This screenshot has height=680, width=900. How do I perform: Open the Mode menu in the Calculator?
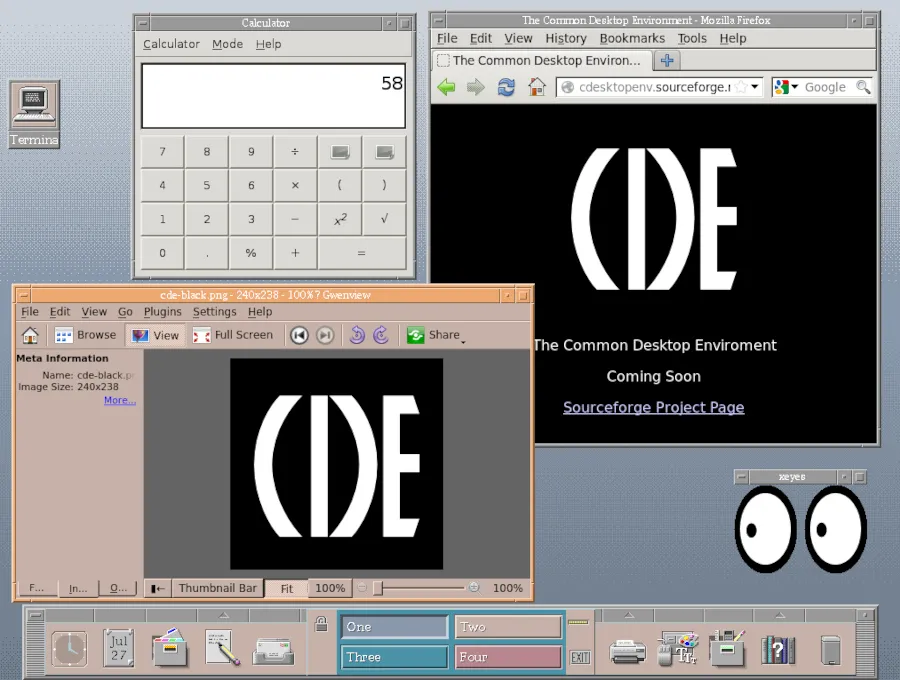point(227,44)
